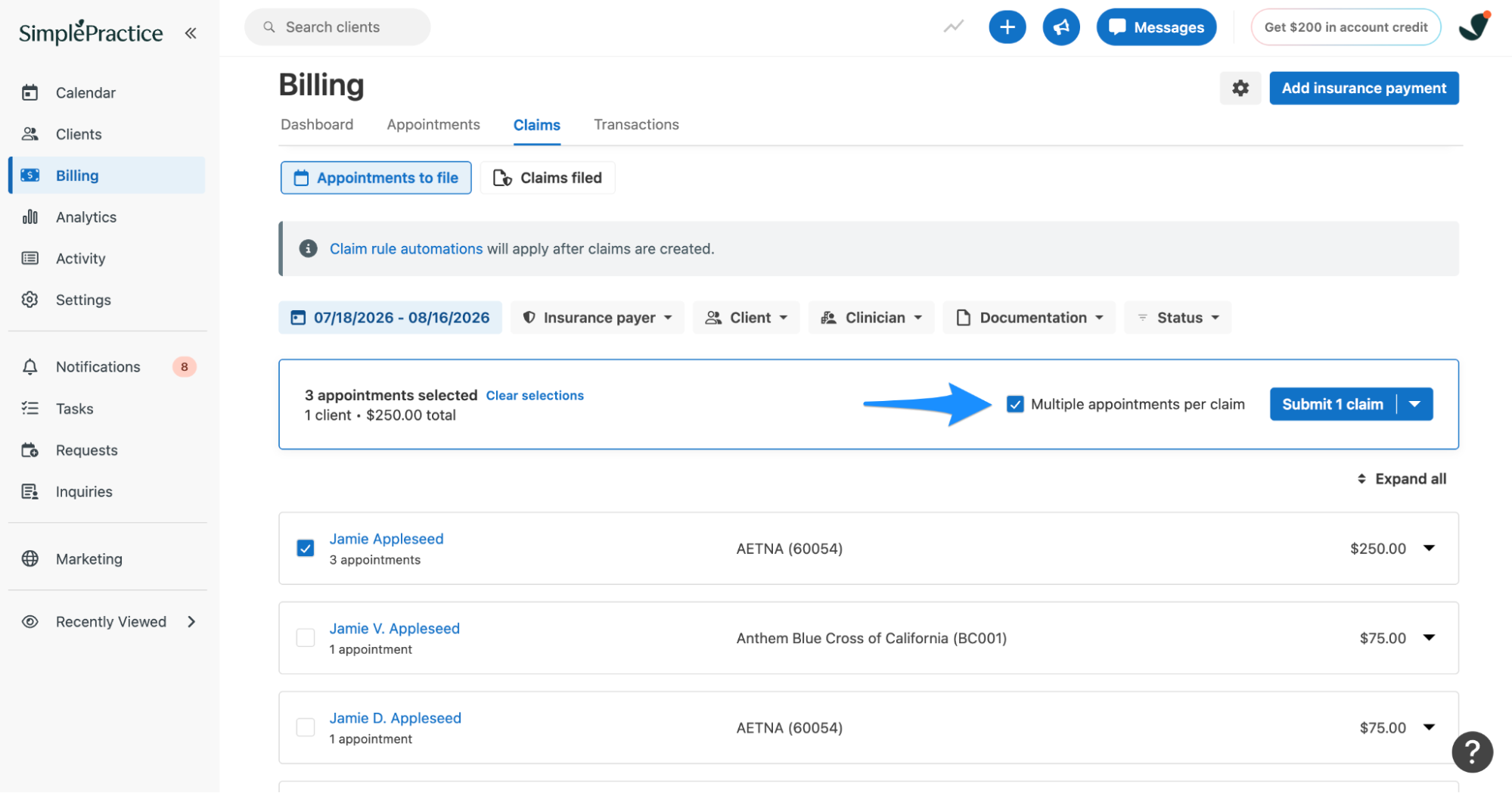1512x793 pixels.
Task: Expand Jamie V. Appleseed row arrow
Action: pos(1429,638)
